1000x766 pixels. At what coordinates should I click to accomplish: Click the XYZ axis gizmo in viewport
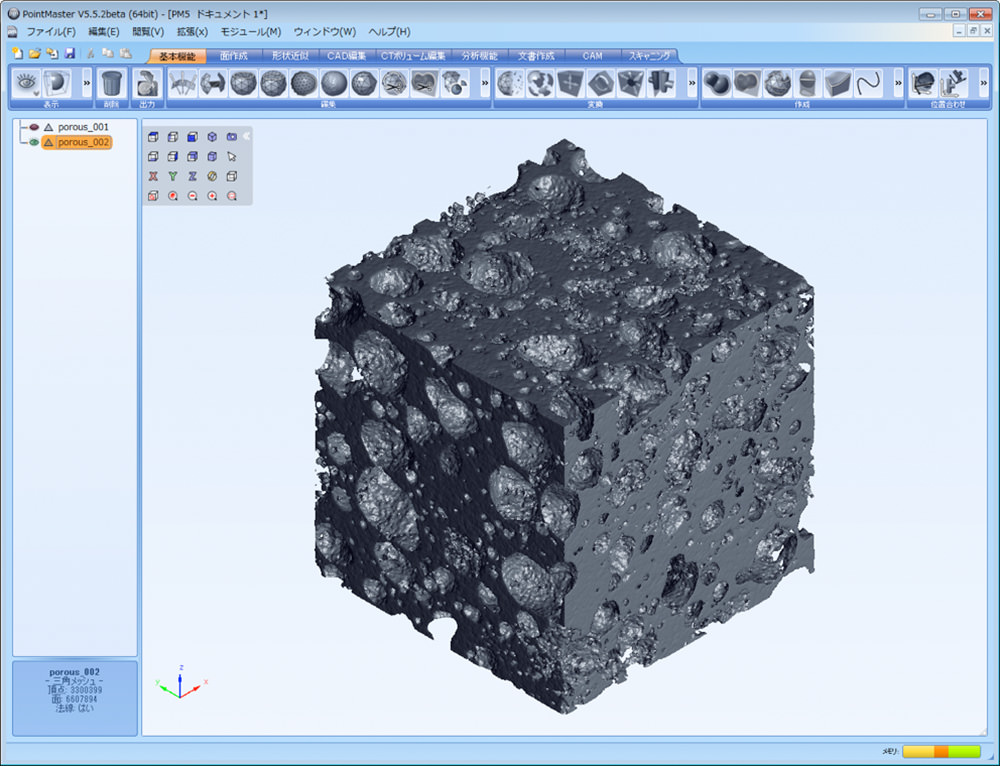click(181, 682)
